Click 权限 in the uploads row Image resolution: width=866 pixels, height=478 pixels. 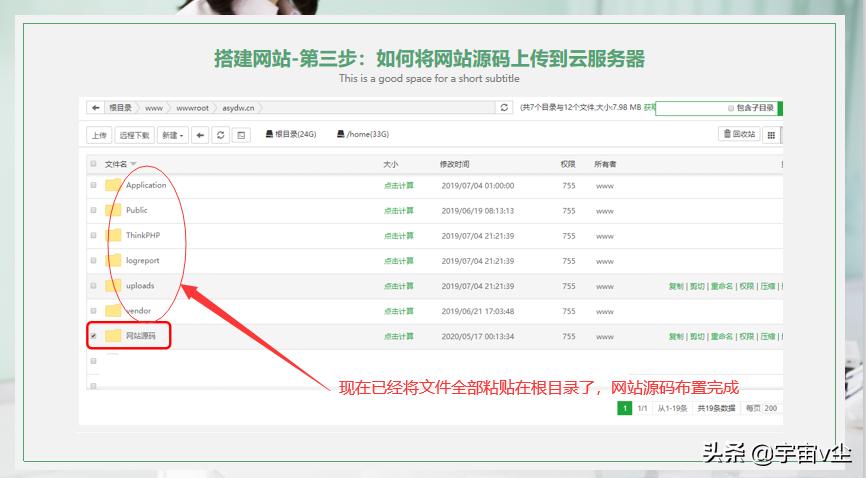(x=747, y=286)
